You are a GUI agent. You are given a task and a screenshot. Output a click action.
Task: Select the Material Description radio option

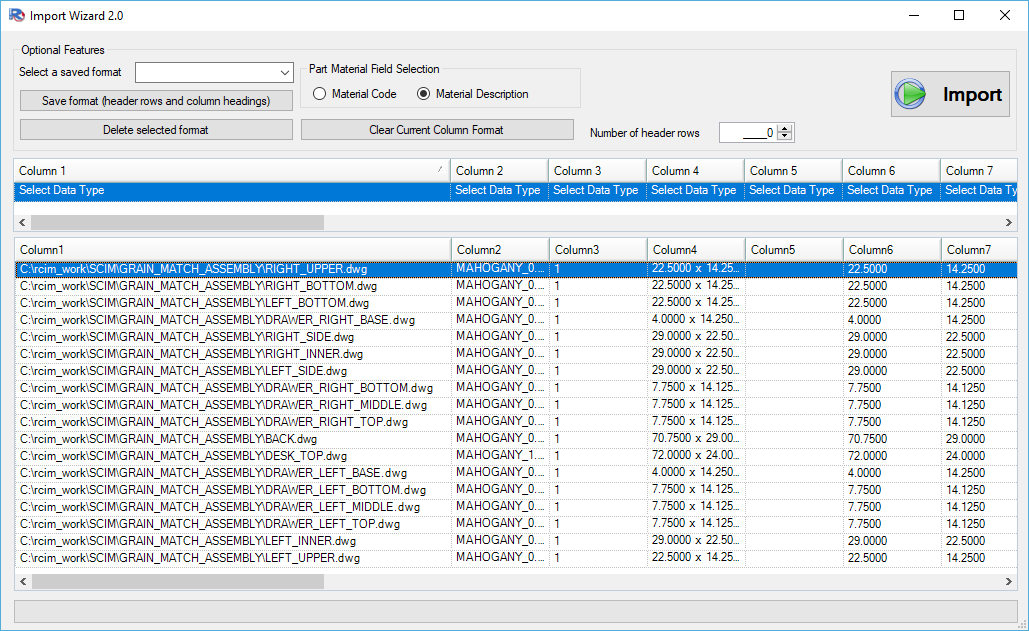[x=424, y=94]
